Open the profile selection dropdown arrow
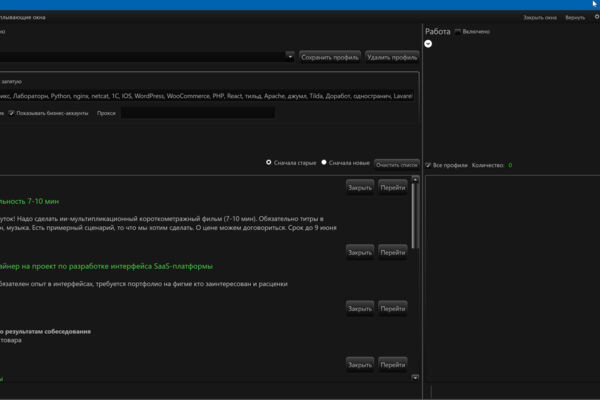The width and height of the screenshot is (600, 400). 290,57
